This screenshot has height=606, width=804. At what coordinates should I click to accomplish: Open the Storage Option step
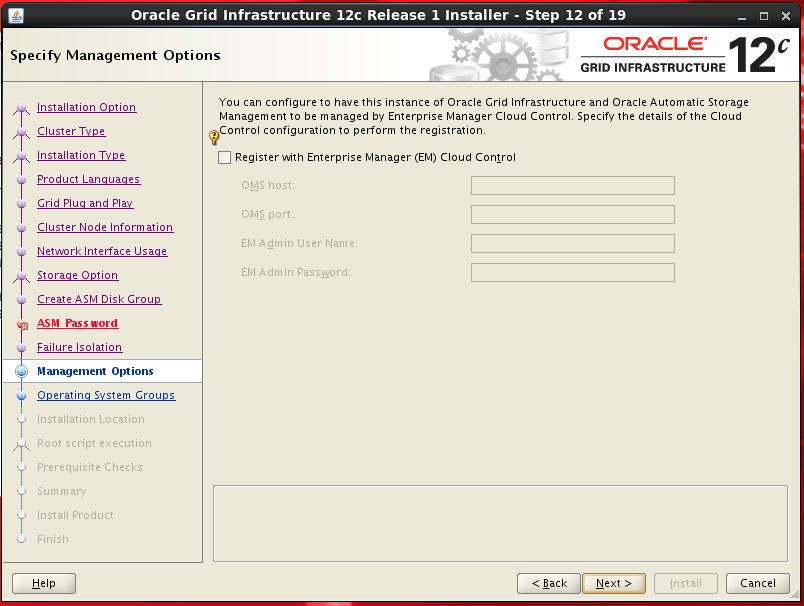click(77, 275)
